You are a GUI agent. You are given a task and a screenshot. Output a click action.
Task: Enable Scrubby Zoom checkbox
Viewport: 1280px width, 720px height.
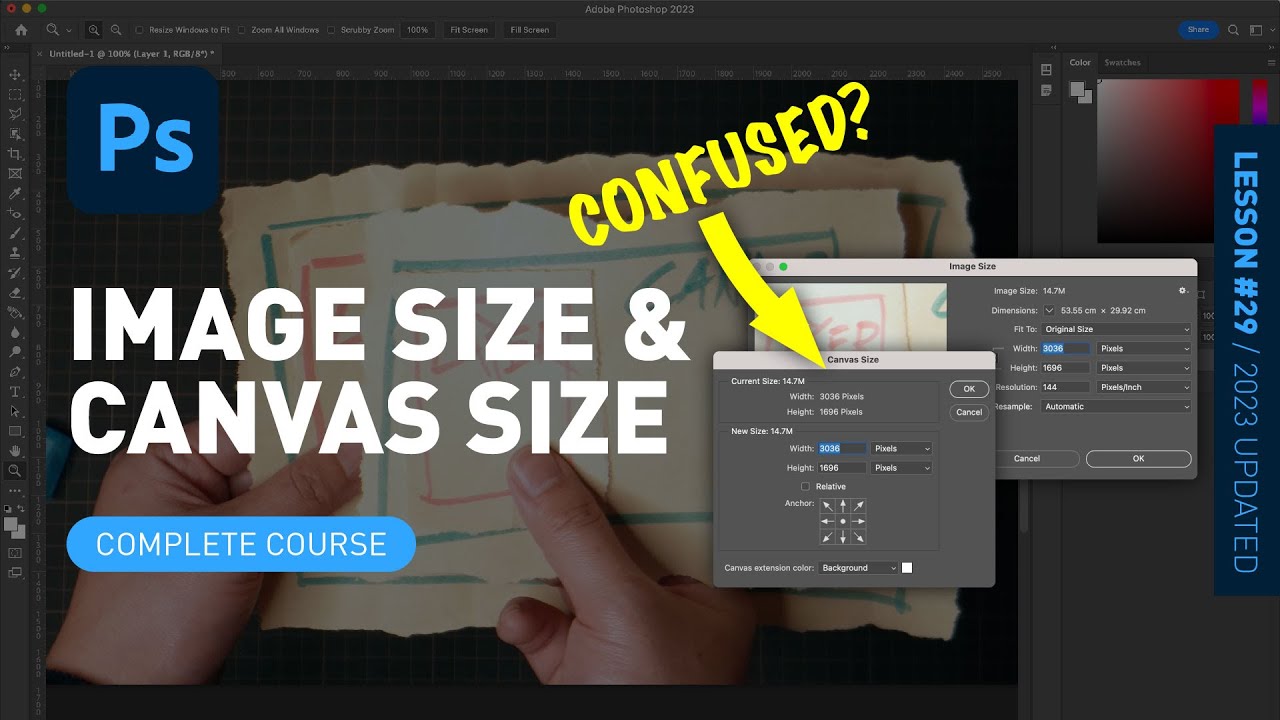point(331,30)
